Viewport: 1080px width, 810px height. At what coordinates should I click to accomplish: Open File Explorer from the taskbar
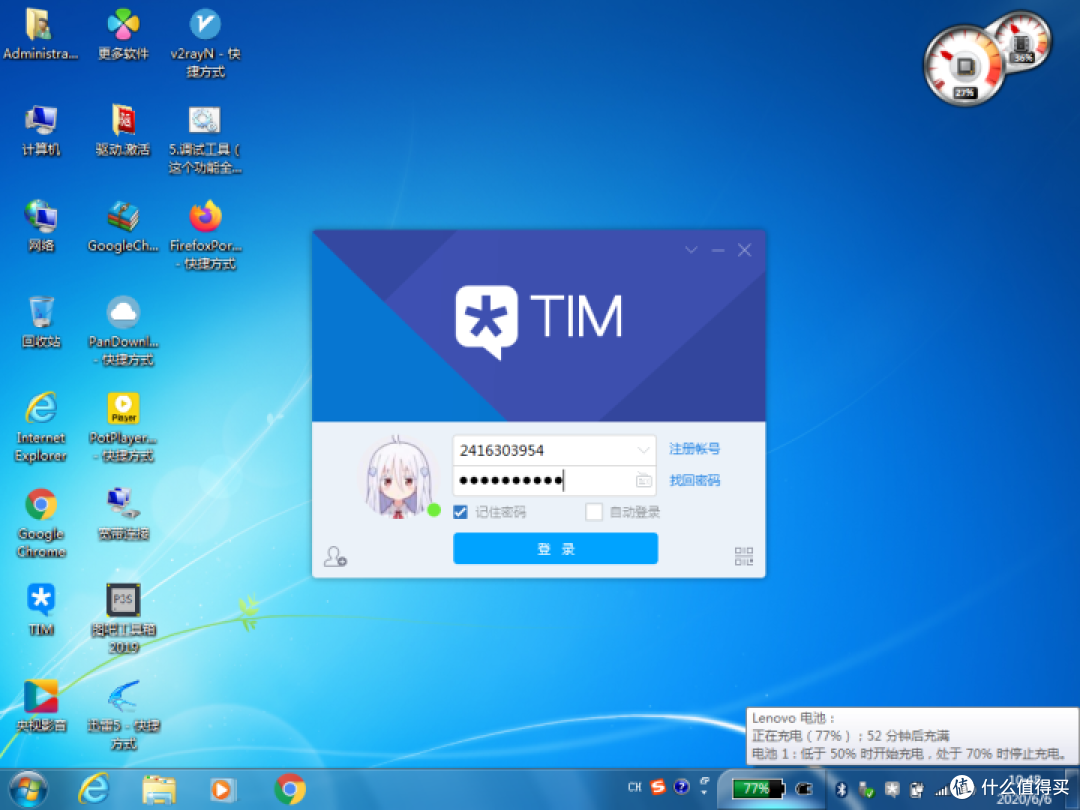click(159, 789)
